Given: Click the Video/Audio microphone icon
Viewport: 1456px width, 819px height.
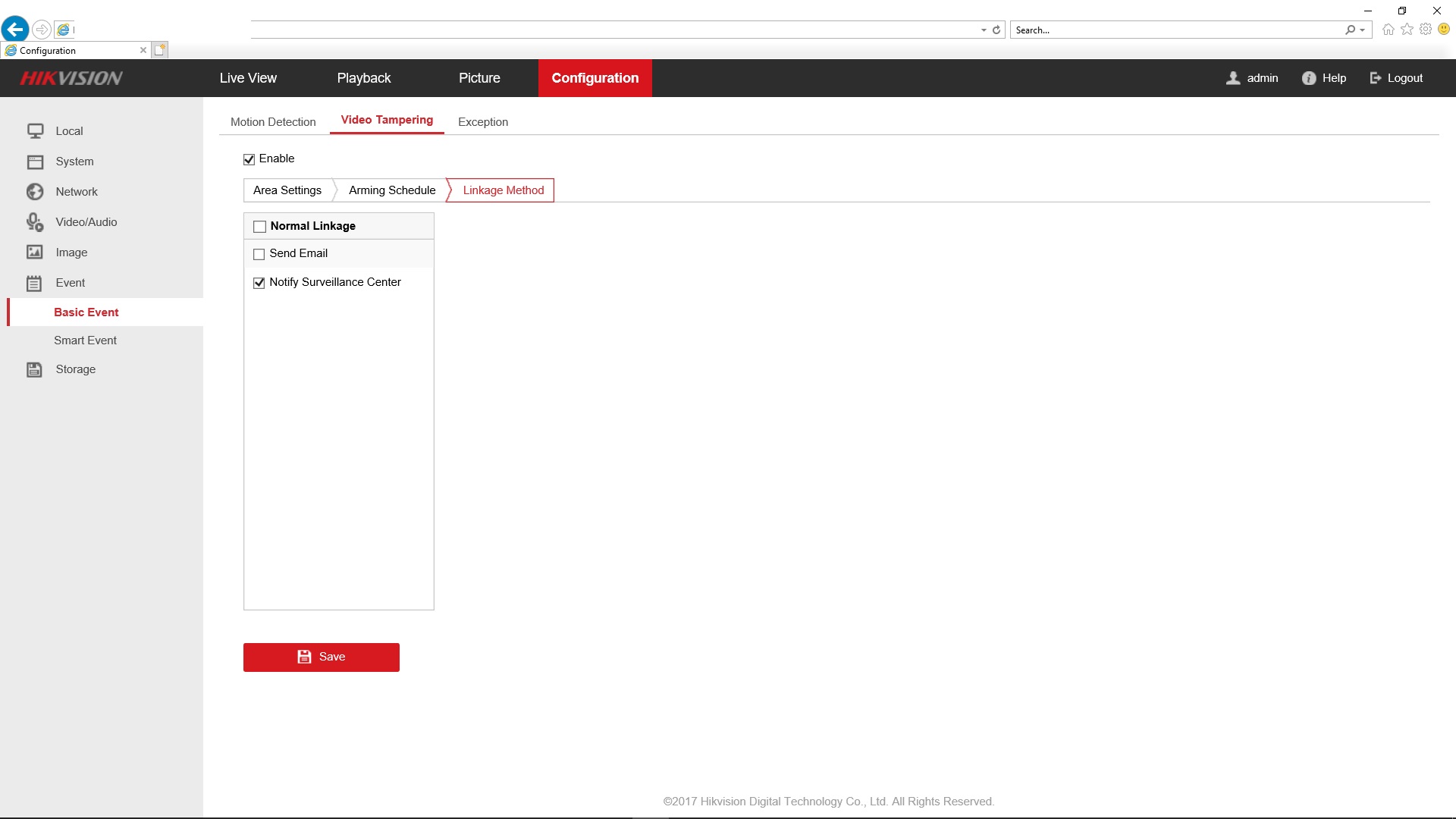Looking at the screenshot, I should 35,222.
